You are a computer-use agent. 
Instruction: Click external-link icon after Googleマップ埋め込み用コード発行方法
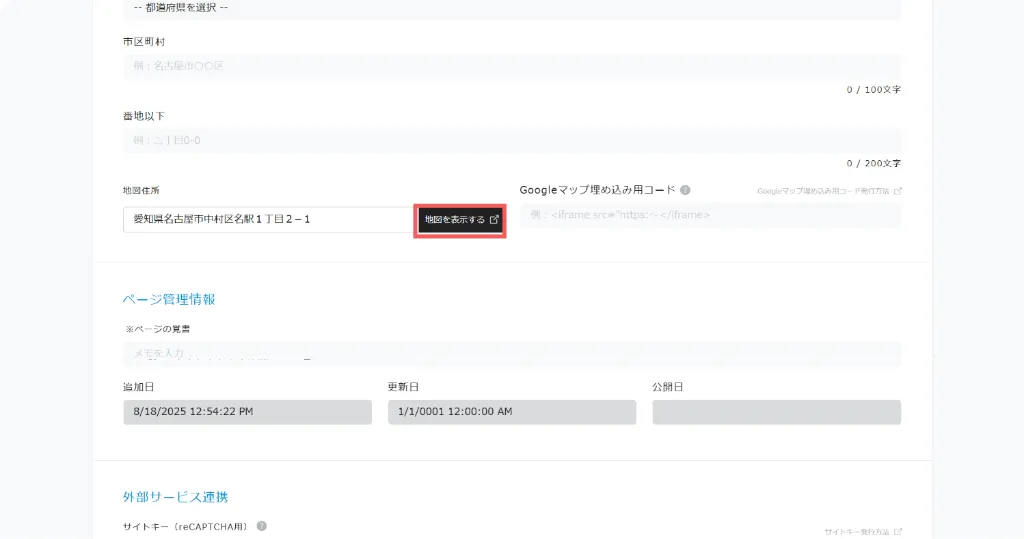897,191
